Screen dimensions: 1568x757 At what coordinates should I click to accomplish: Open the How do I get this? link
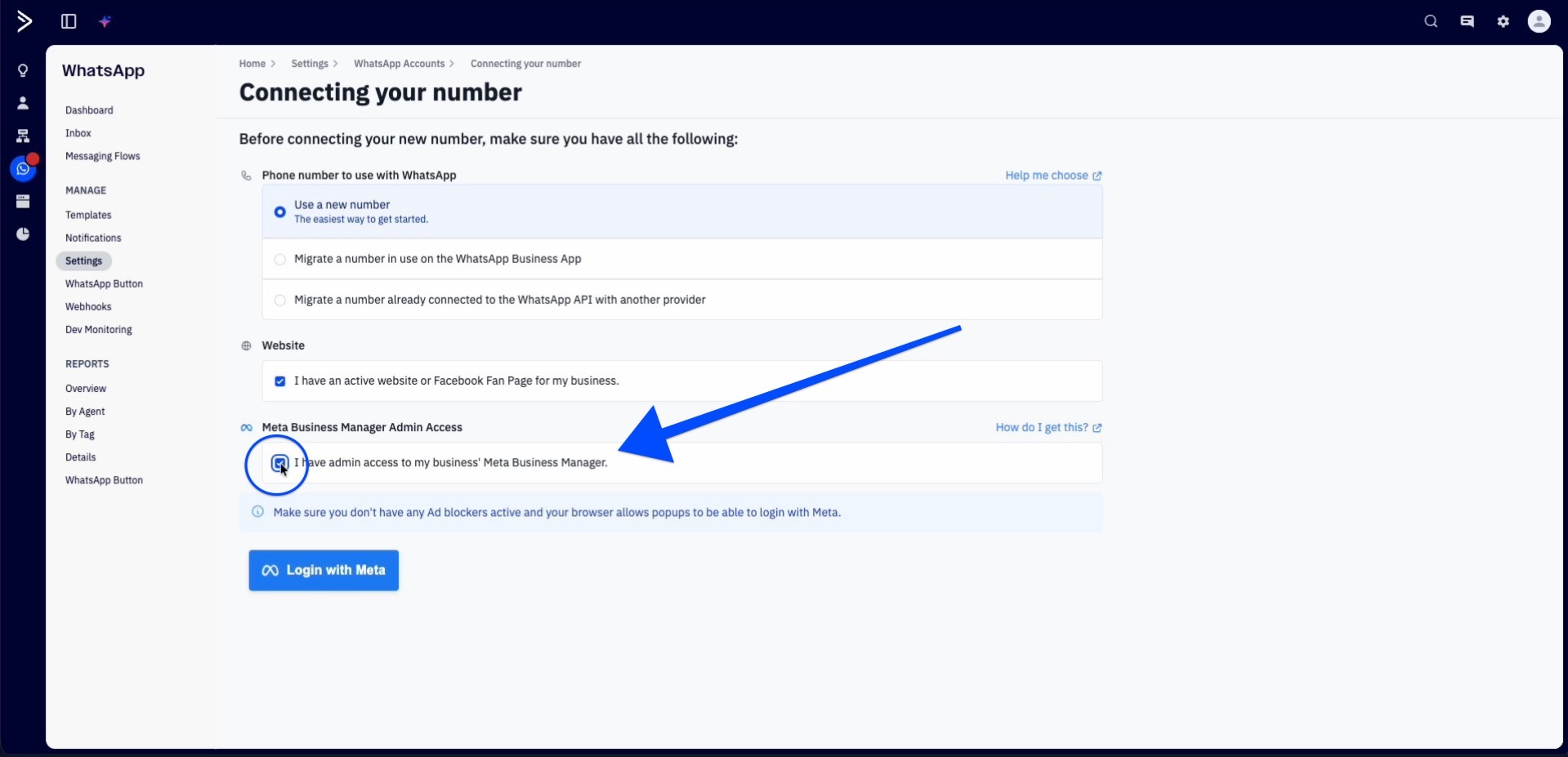click(x=1048, y=428)
